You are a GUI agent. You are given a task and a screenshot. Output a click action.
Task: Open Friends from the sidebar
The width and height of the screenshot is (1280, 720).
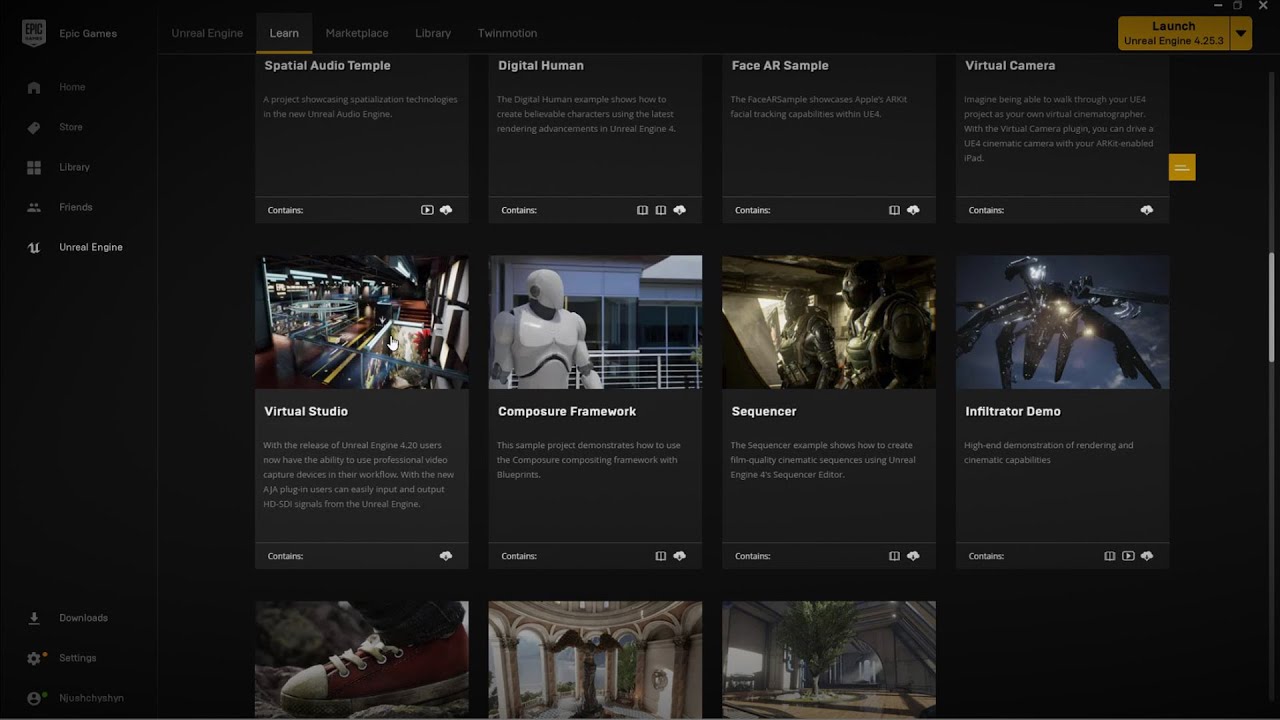point(61,207)
